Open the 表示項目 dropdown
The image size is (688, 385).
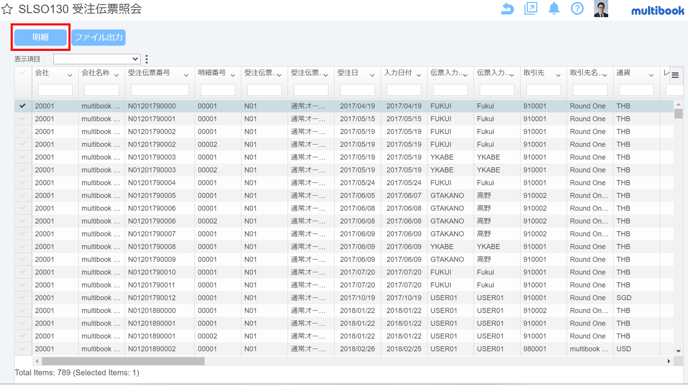pos(97,59)
